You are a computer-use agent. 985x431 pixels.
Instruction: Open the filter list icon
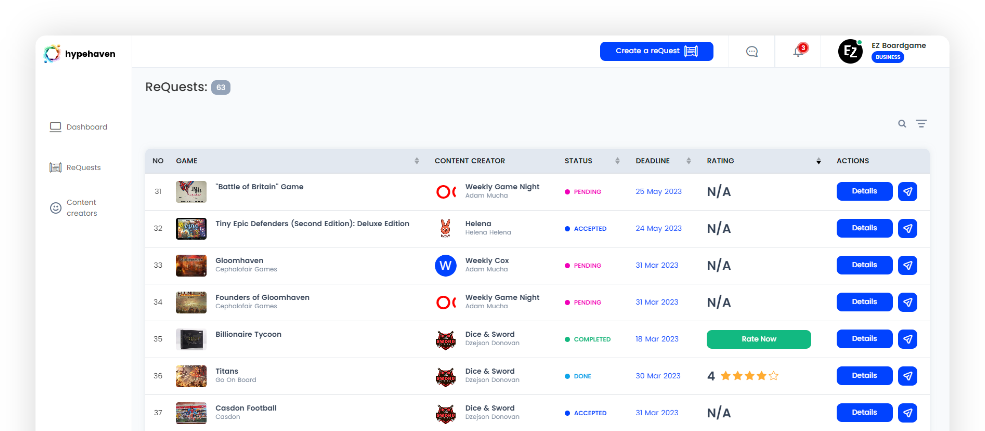click(x=921, y=124)
